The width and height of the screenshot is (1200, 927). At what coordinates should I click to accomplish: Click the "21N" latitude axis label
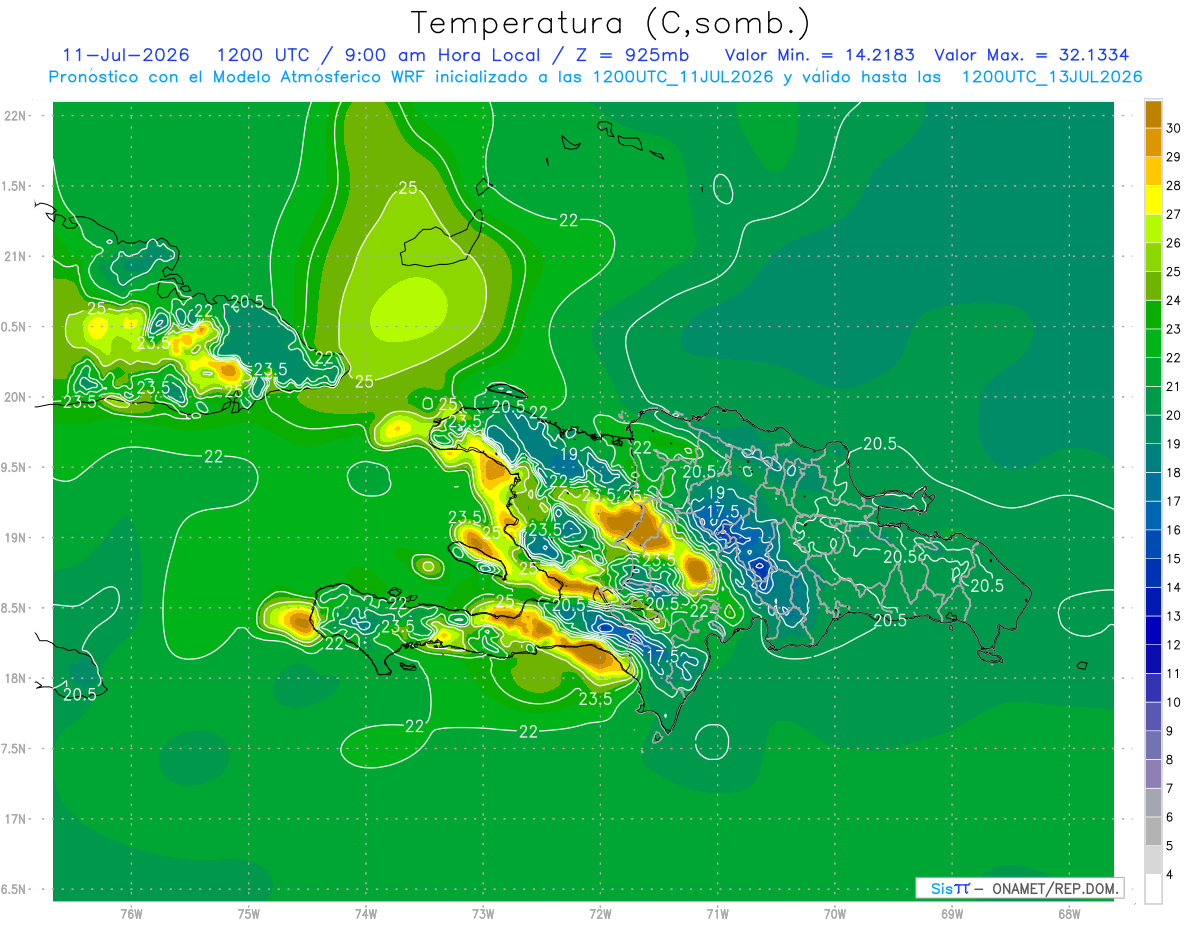[17, 256]
